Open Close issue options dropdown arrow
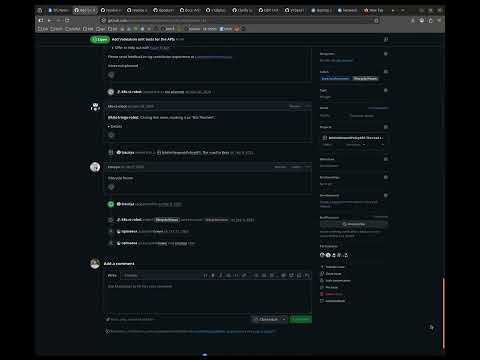Image resolution: width=480 pixels, height=360 pixels. click(284, 319)
